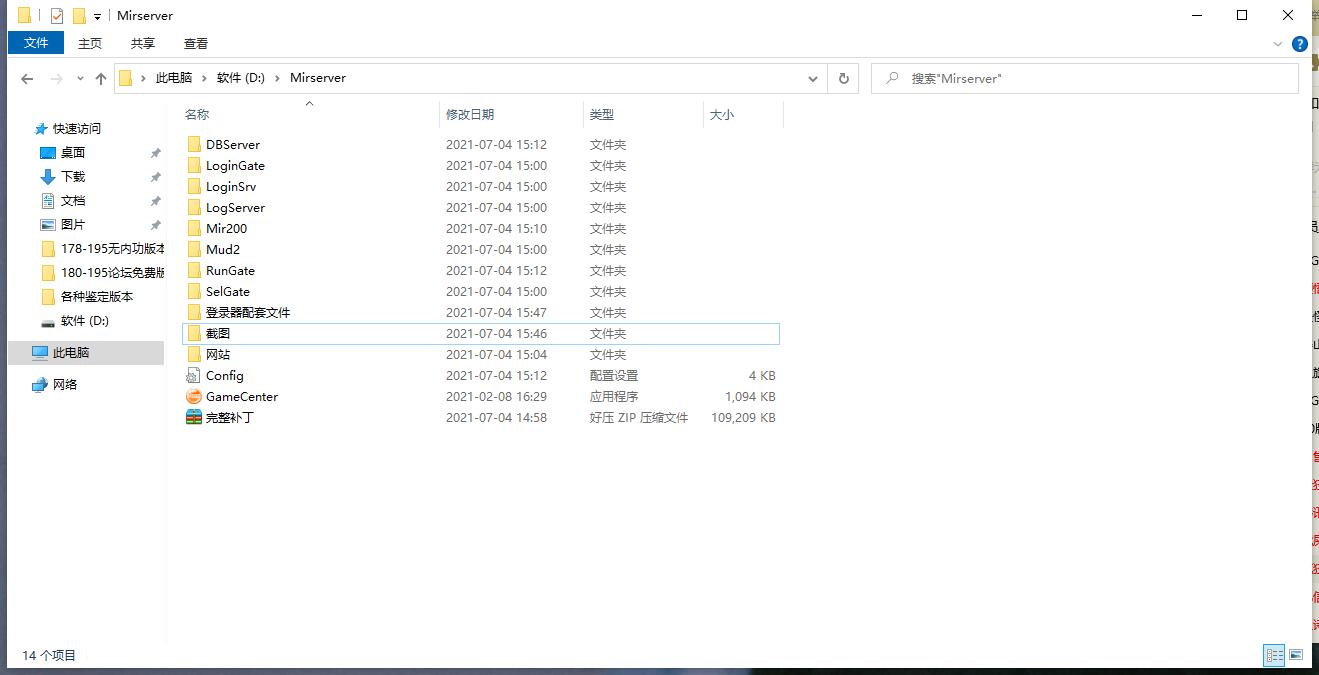Sort by the 修改日期 column header

[470, 115]
